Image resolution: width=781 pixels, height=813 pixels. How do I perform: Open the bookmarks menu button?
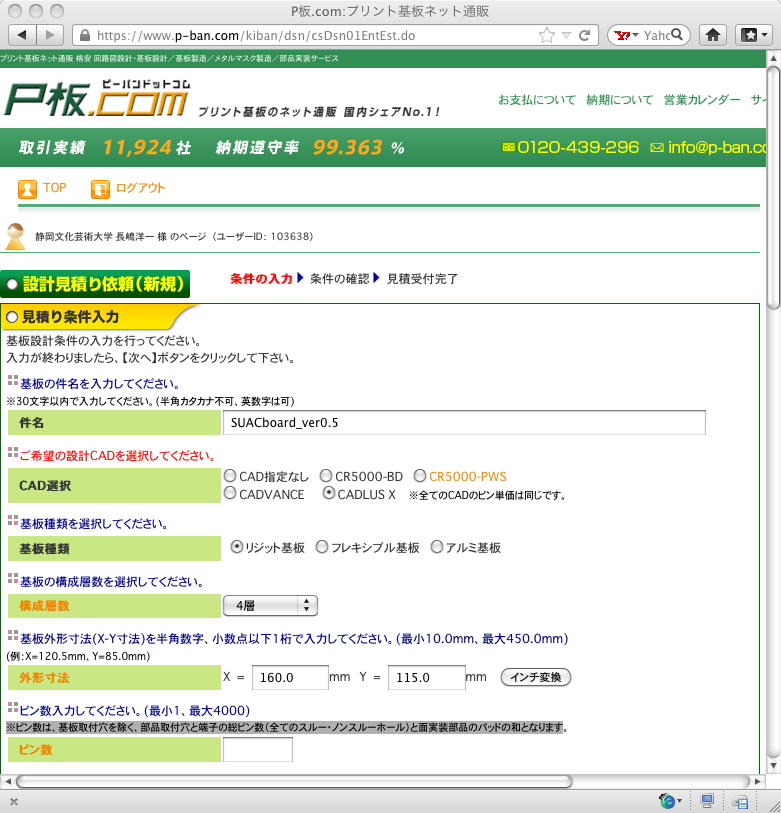point(754,35)
